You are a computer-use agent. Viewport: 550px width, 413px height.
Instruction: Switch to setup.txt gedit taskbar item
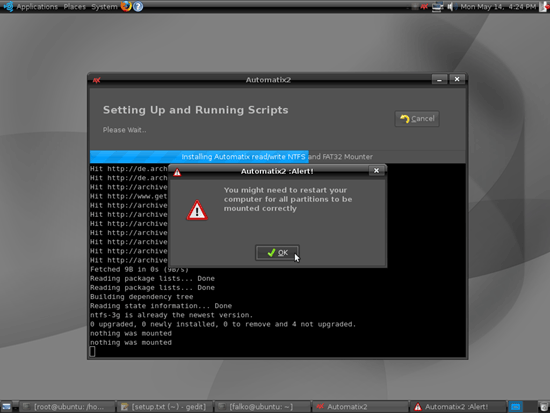pos(164,407)
